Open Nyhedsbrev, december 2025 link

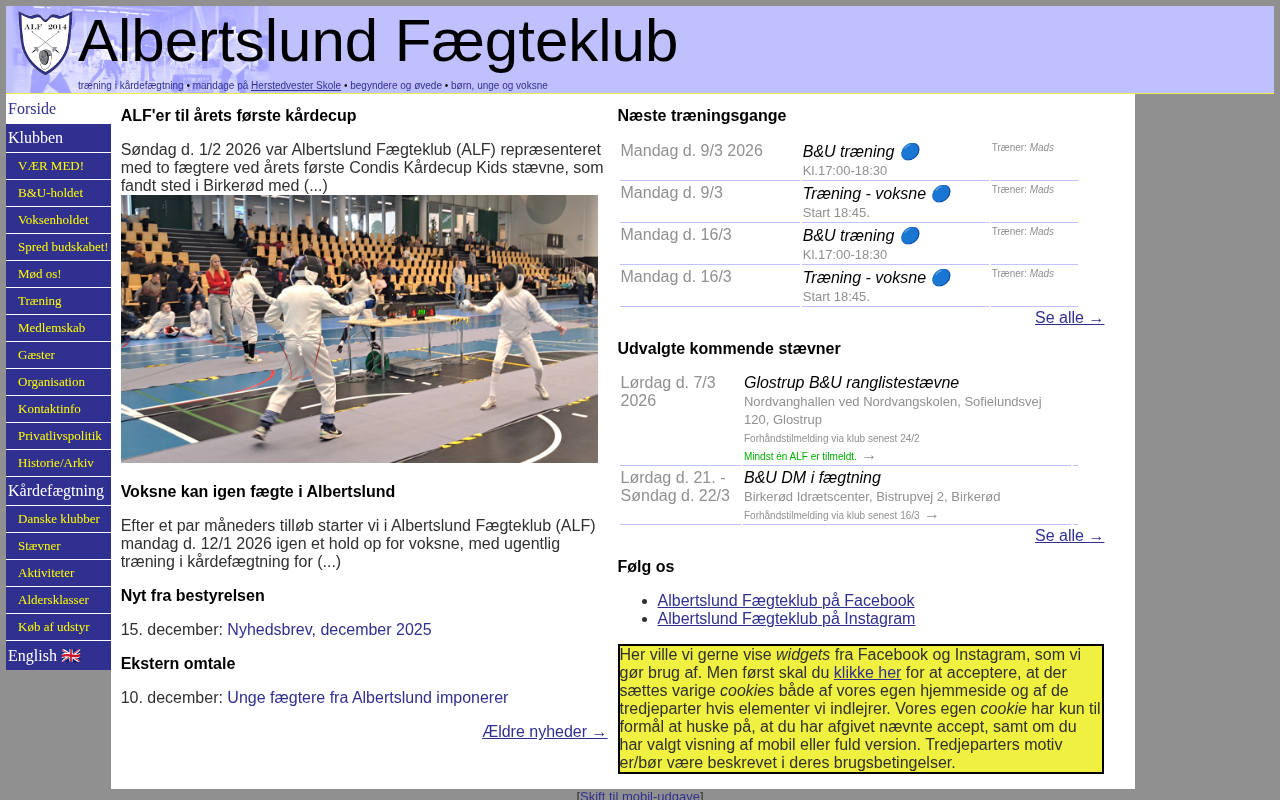point(329,630)
